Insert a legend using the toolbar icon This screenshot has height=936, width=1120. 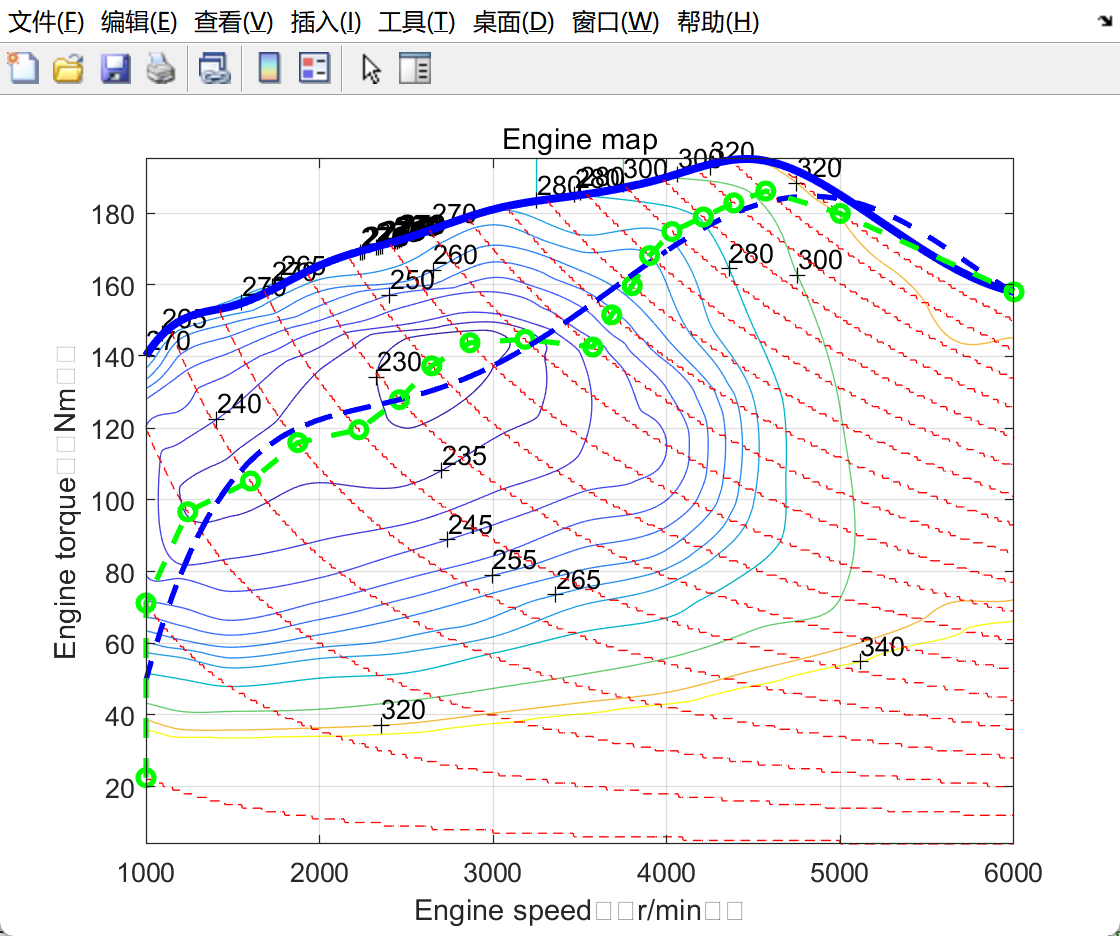(x=315, y=69)
